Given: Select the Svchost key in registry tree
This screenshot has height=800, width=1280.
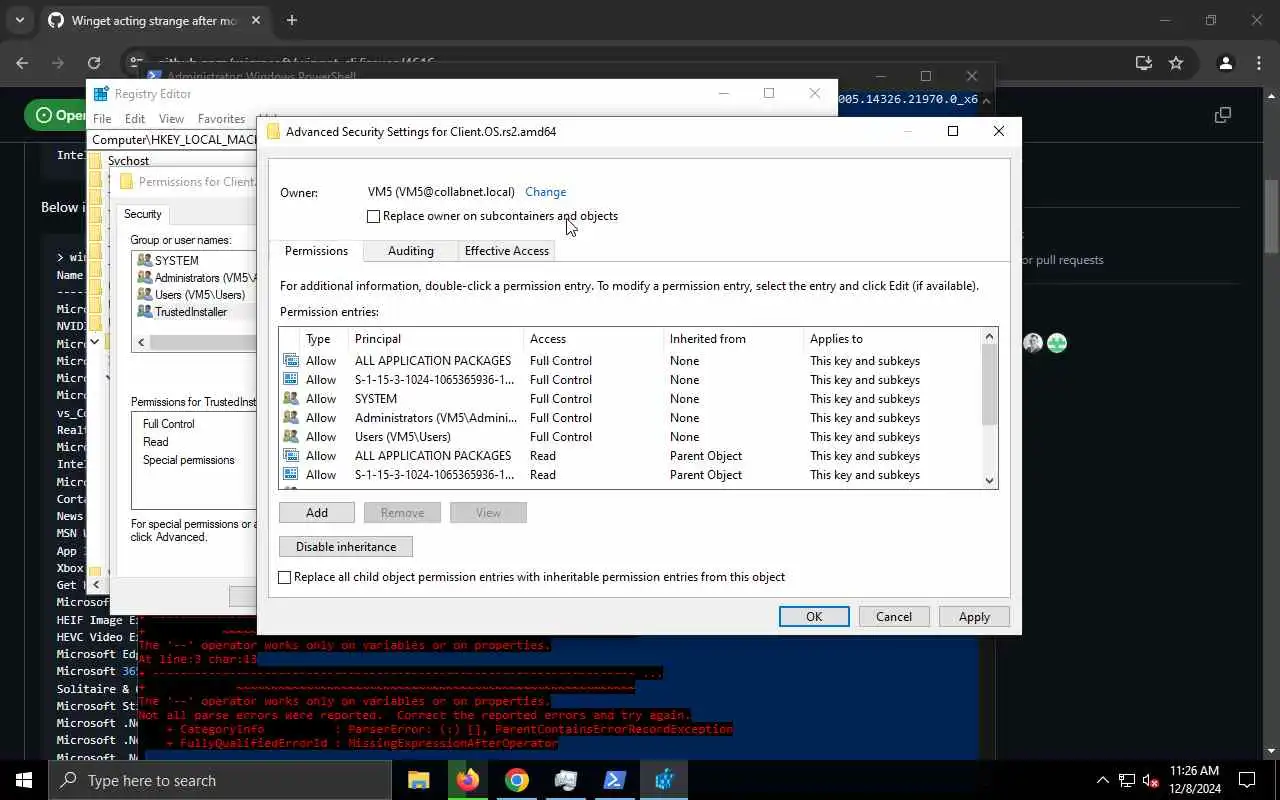Looking at the screenshot, I should tap(128, 161).
